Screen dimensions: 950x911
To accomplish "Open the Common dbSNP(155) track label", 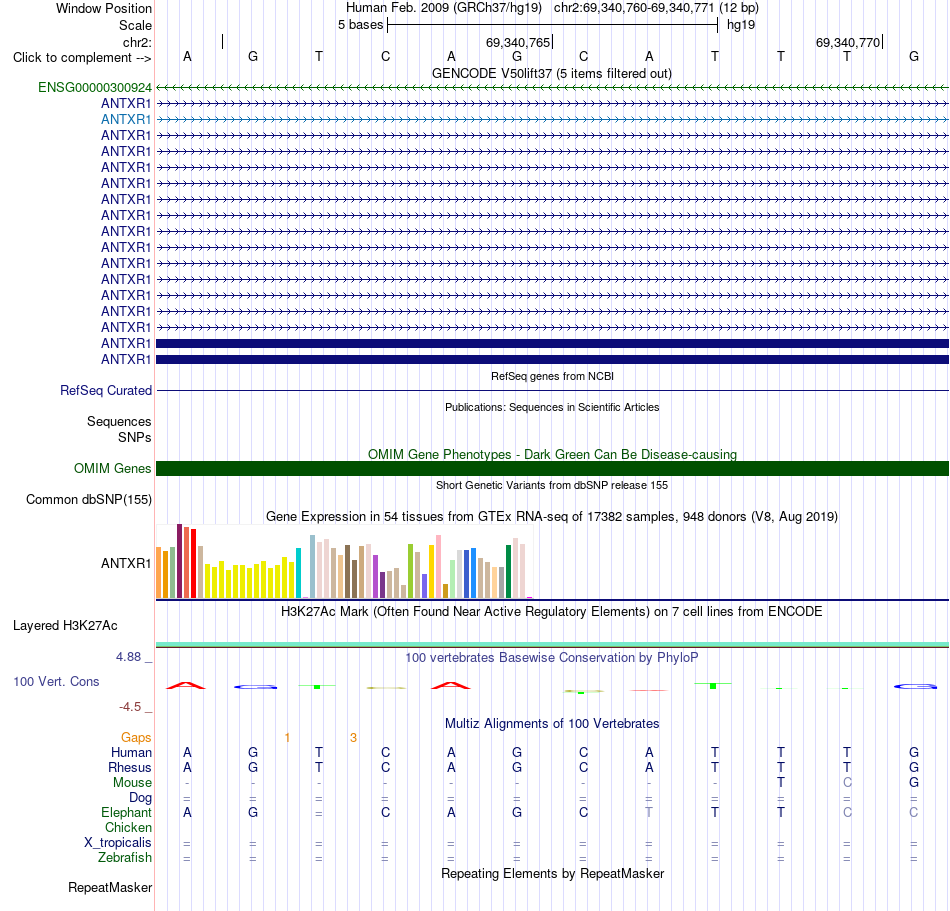I will [89, 500].
